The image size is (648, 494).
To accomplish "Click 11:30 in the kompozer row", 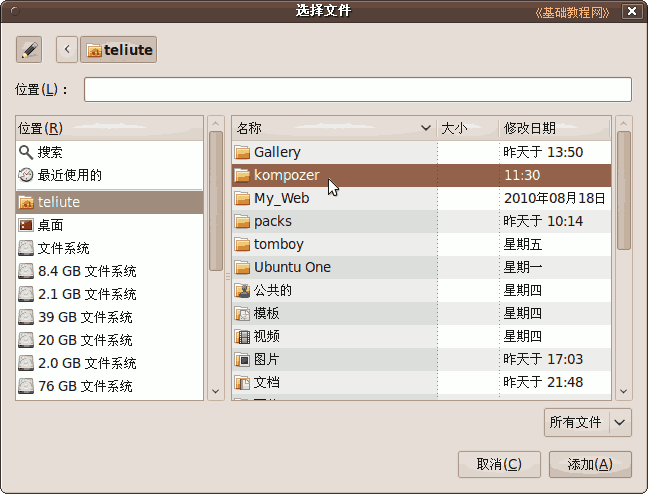I will 522,175.
